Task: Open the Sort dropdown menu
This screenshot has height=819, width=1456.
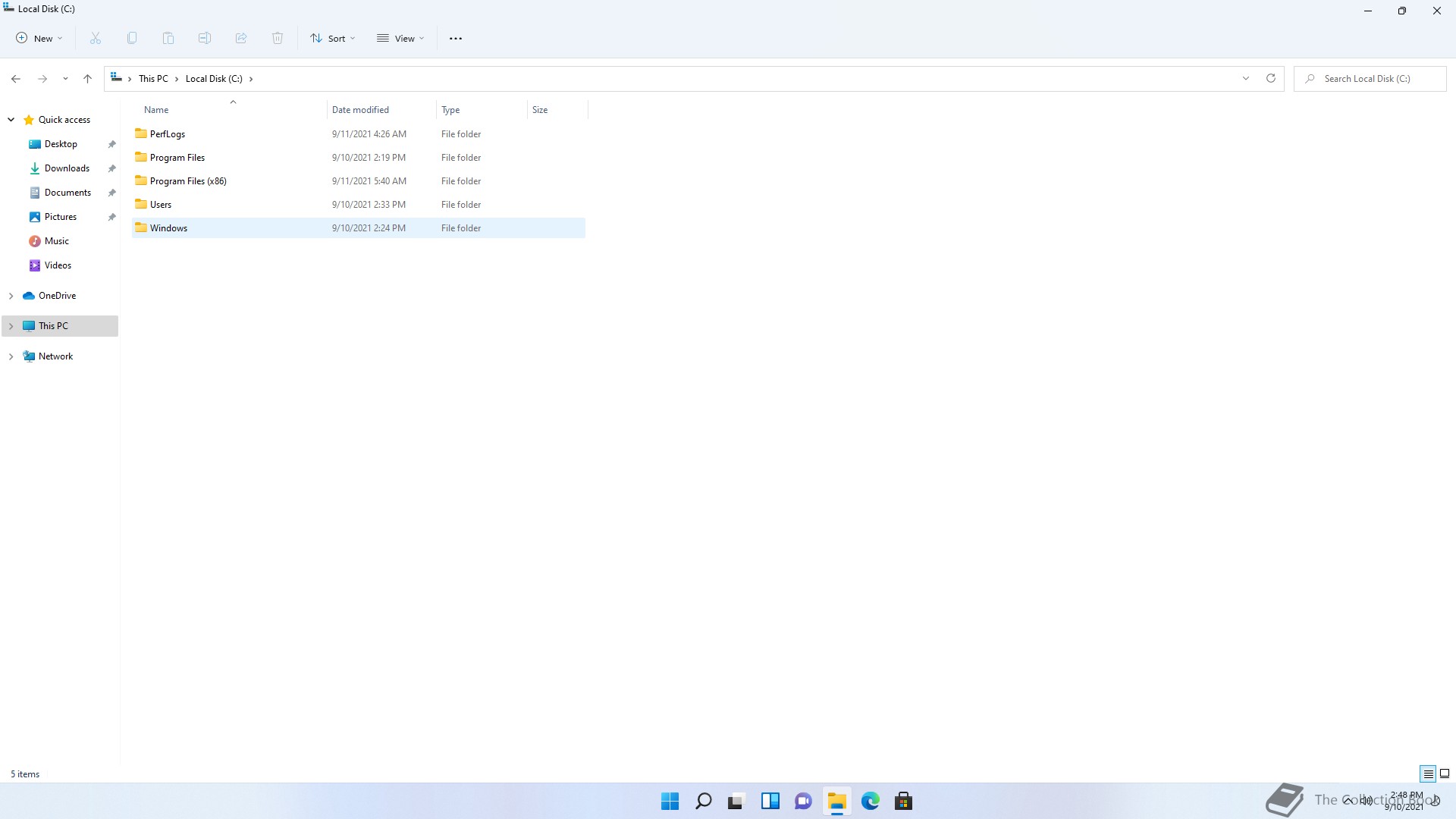Action: [x=332, y=39]
